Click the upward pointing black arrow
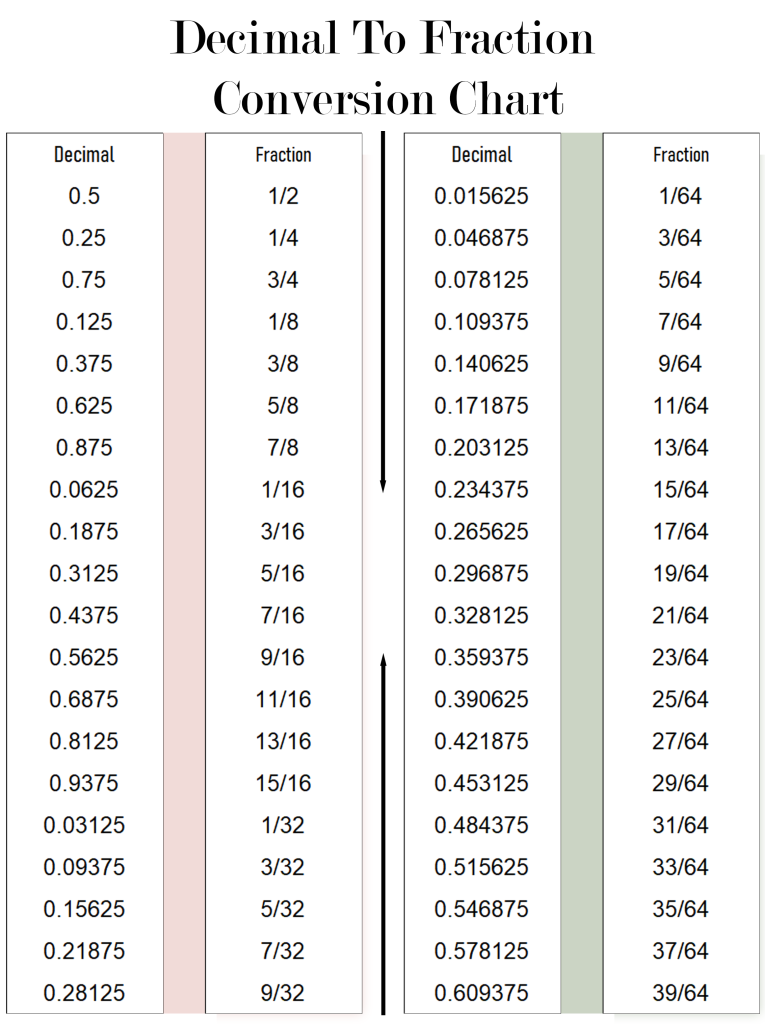This screenshot has height=1024, width=765. click(383, 834)
